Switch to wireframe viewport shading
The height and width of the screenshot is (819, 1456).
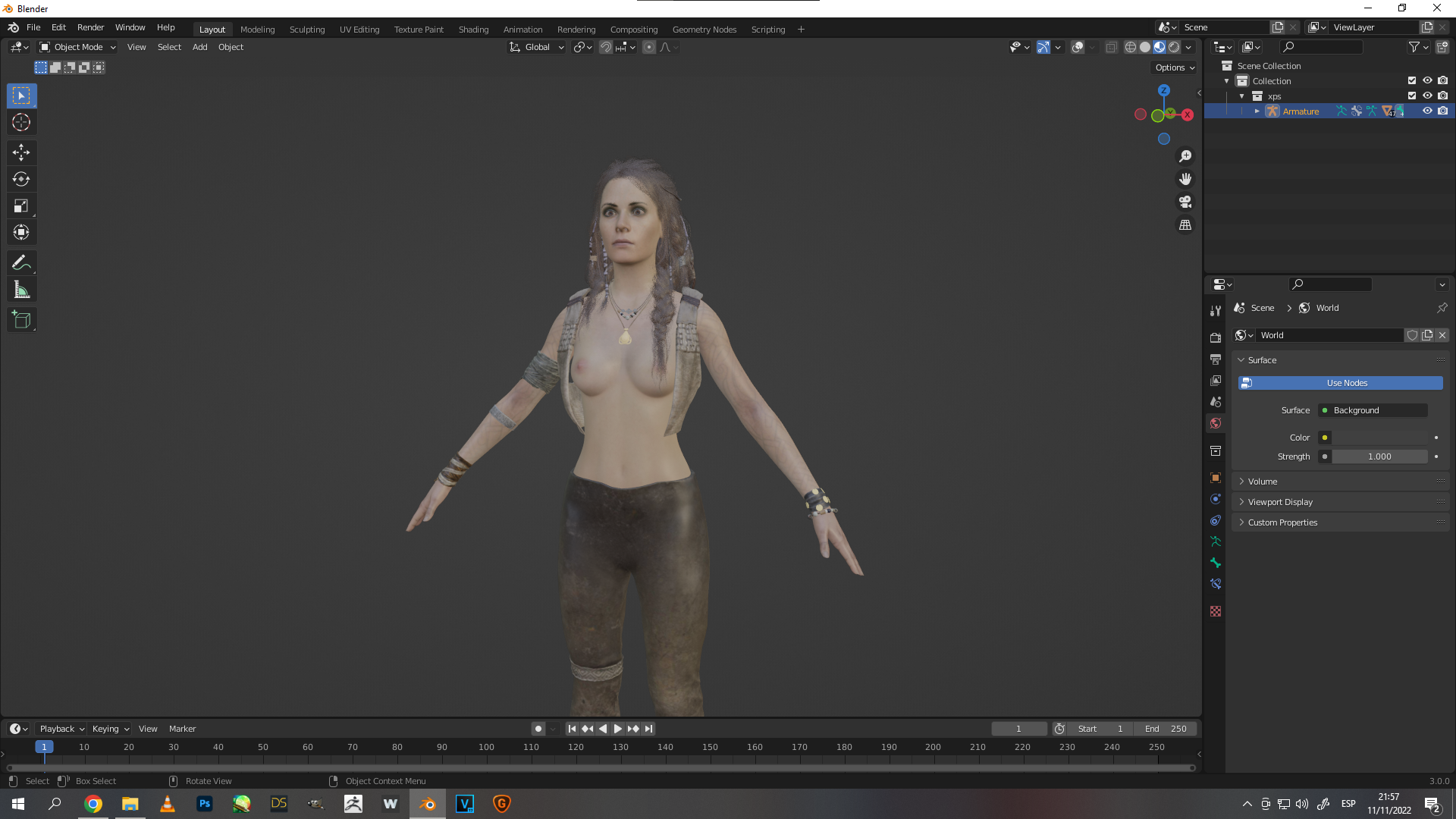coord(1131,47)
